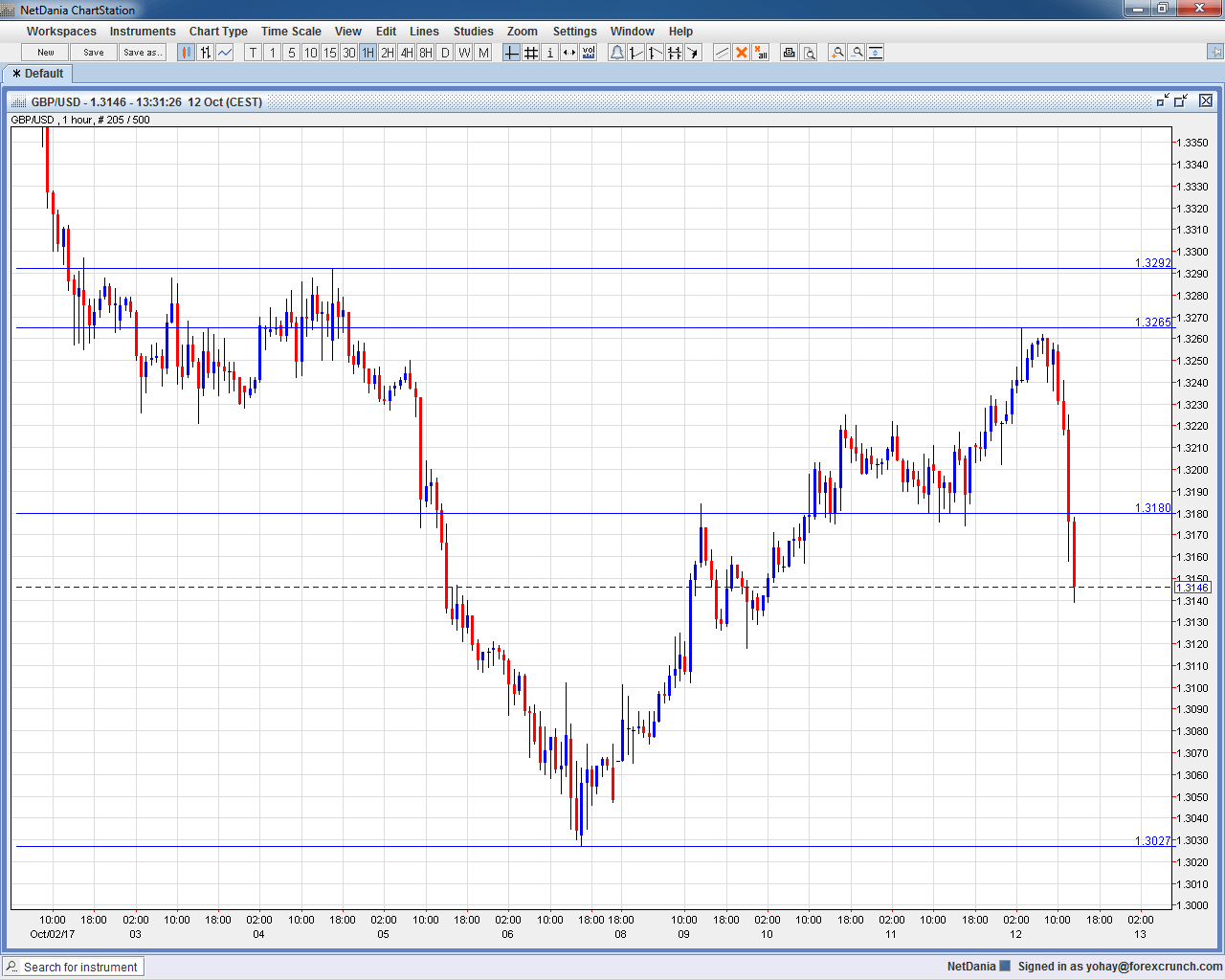The height and width of the screenshot is (980, 1225).
Task: Click the zoom in magnifier icon
Action: (837, 53)
